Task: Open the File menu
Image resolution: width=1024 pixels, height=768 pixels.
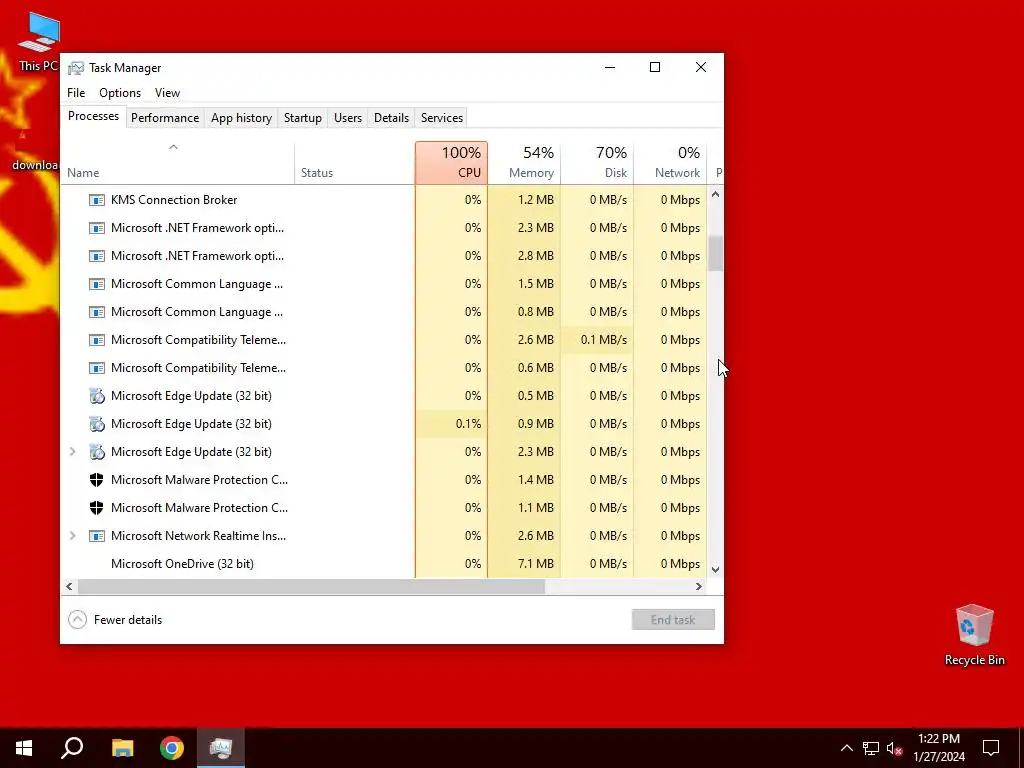Action: (x=76, y=93)
